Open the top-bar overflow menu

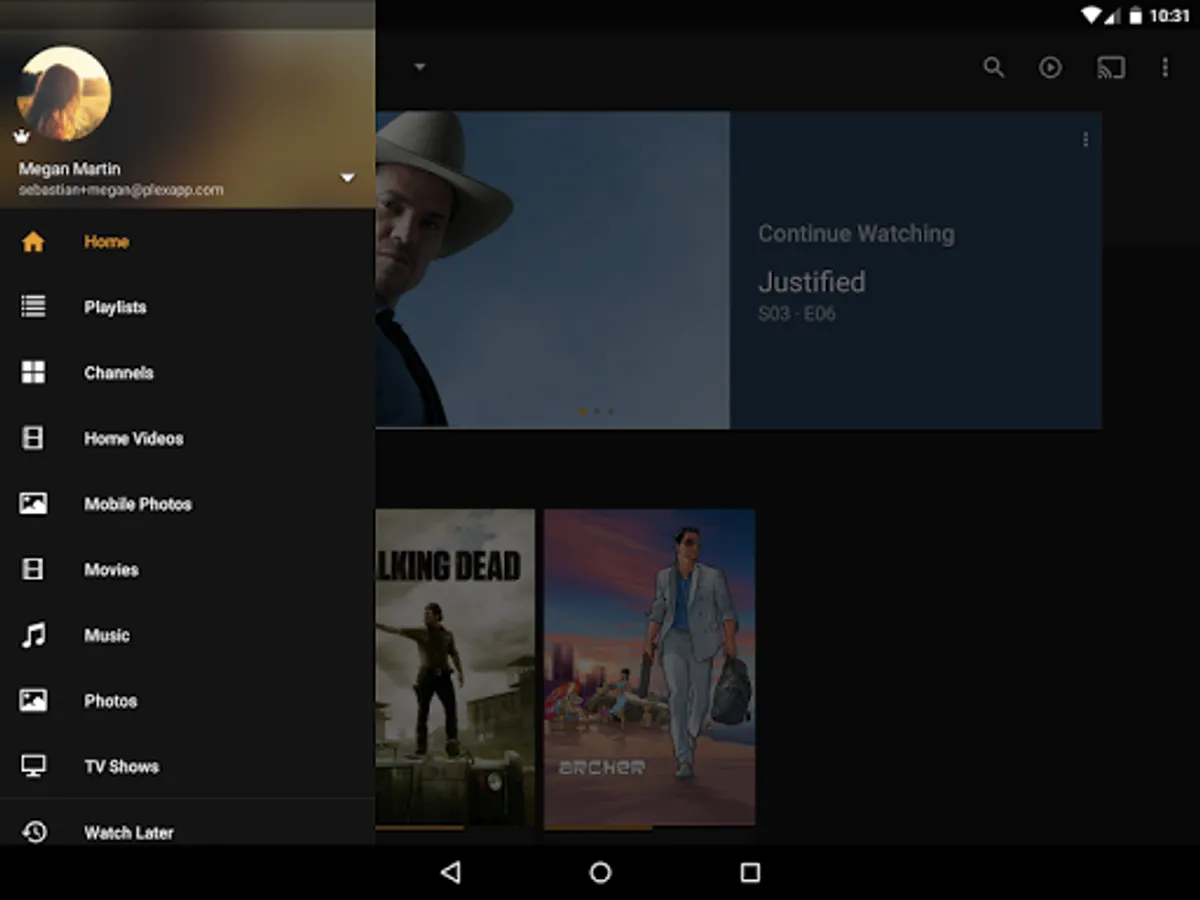point(1165,67)
